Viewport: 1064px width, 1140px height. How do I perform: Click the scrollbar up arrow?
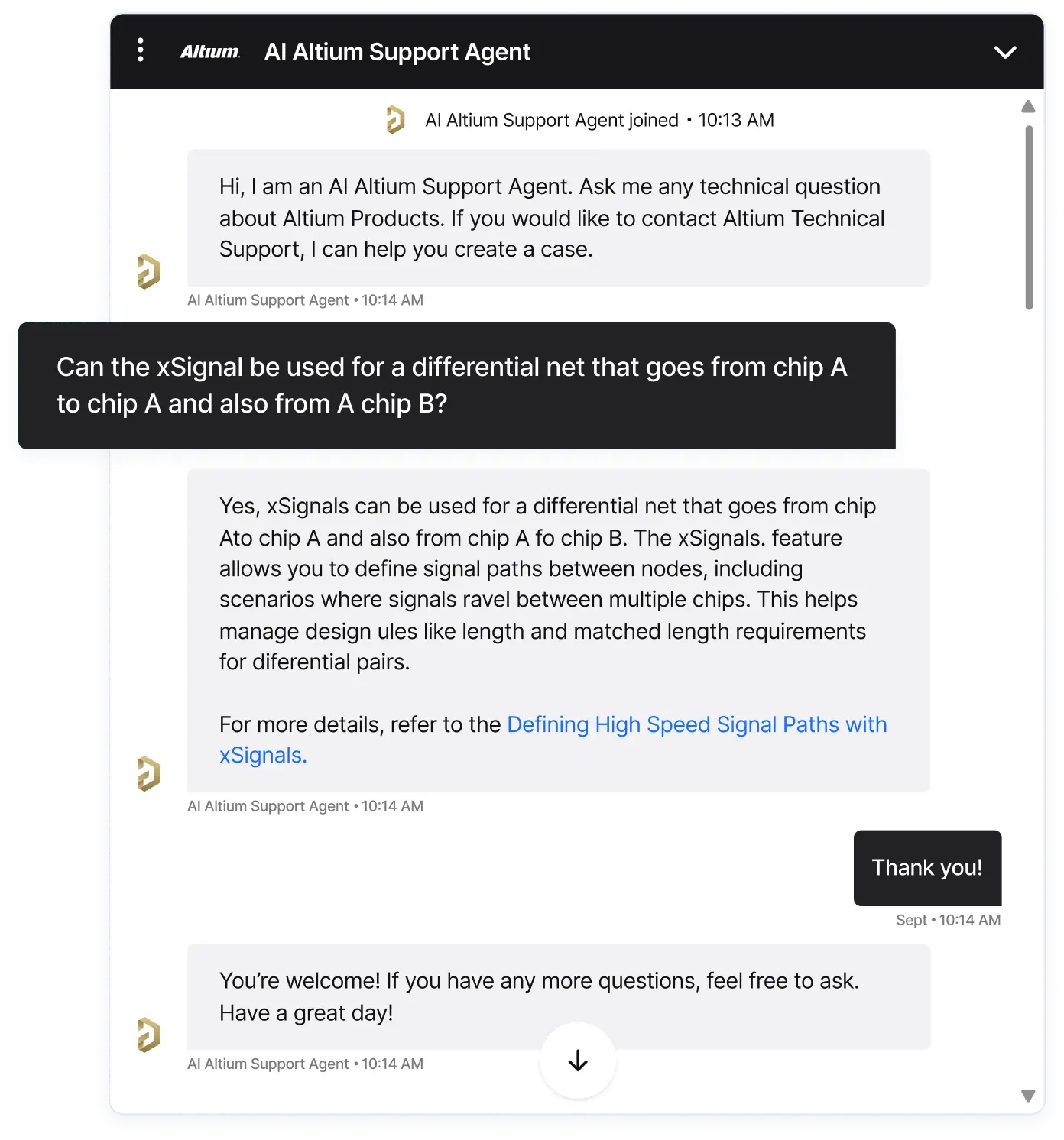(x=1028, y=107)
